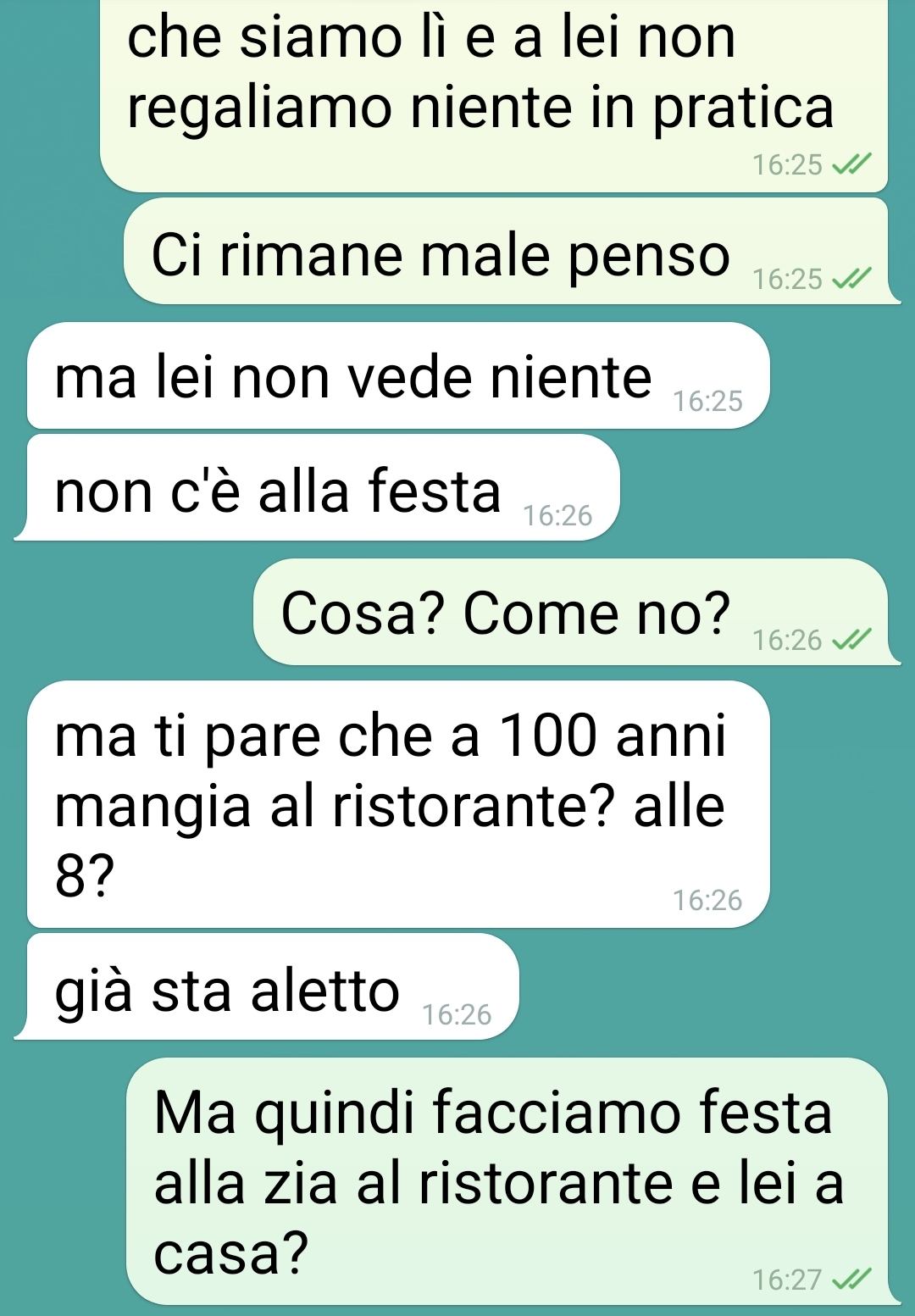Tap the message ending "regaliamo niente in pratica"

pos(494,96)
